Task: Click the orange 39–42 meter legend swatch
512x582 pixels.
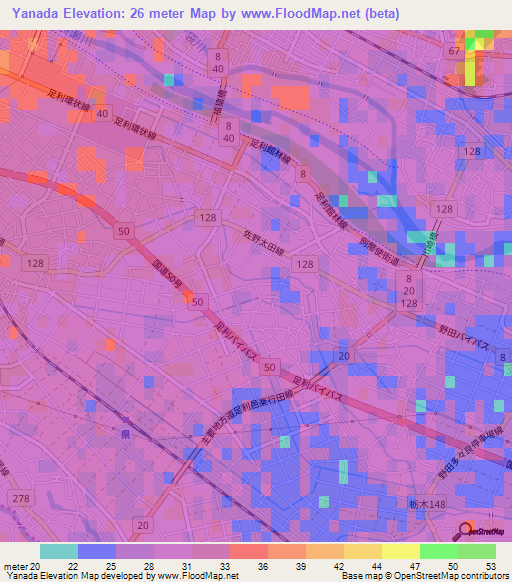Action: tap(325, 551)
